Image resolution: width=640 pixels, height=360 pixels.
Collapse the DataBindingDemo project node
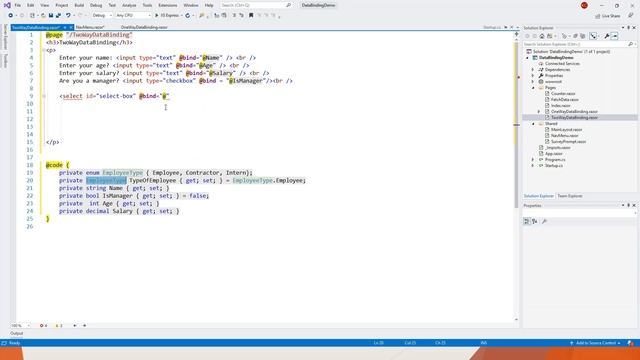pyautogui.click(x=528, y=58)
